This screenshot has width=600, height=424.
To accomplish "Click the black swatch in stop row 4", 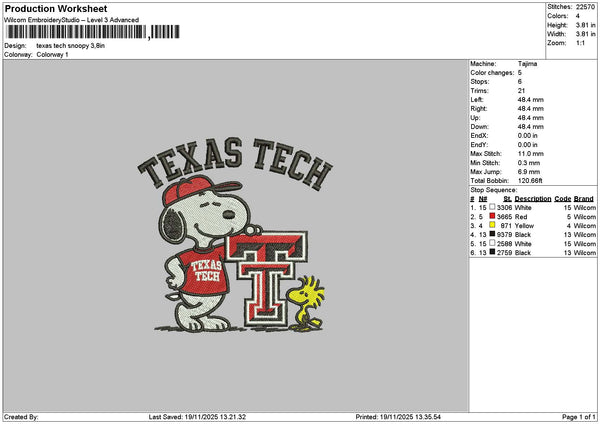I will pyautogui.click(x=492, y=234).
